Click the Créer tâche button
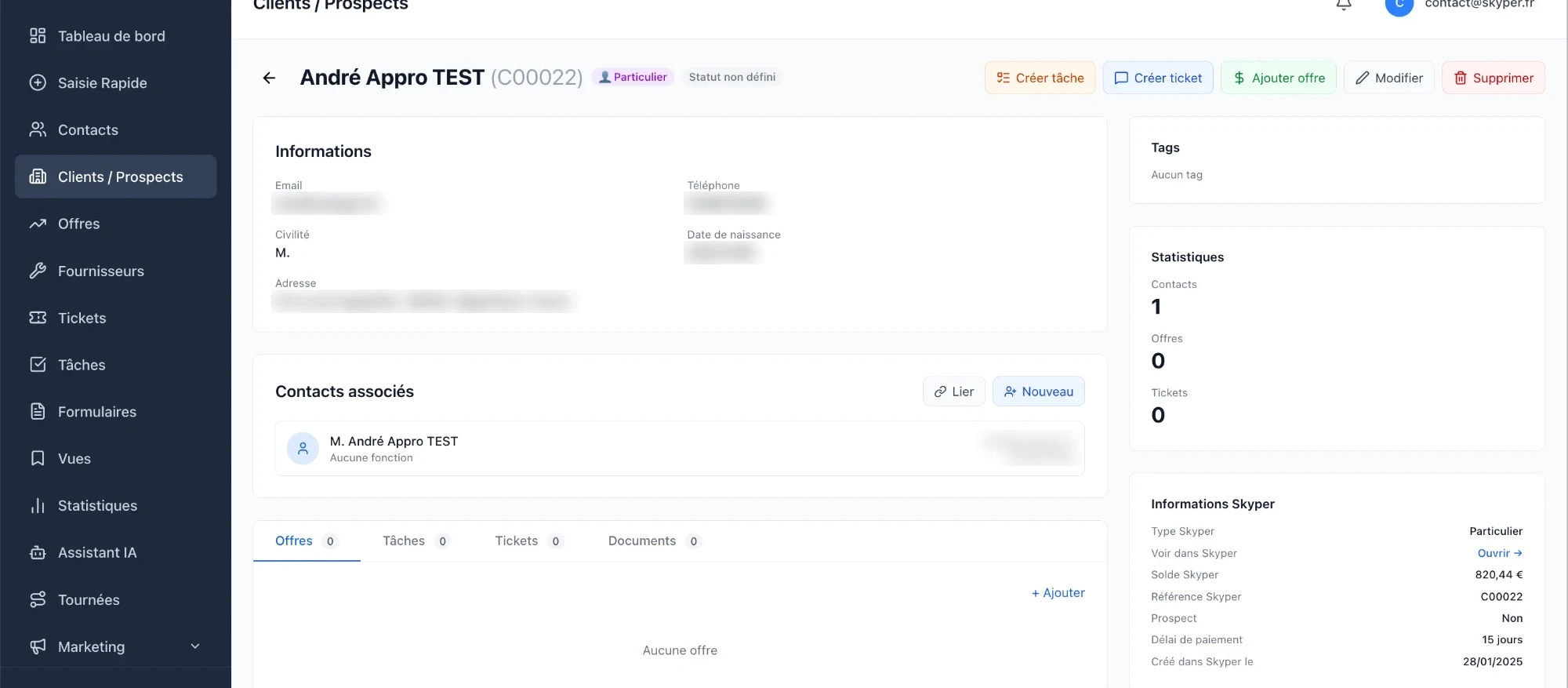1568x688 pixels. point(1040,78)
